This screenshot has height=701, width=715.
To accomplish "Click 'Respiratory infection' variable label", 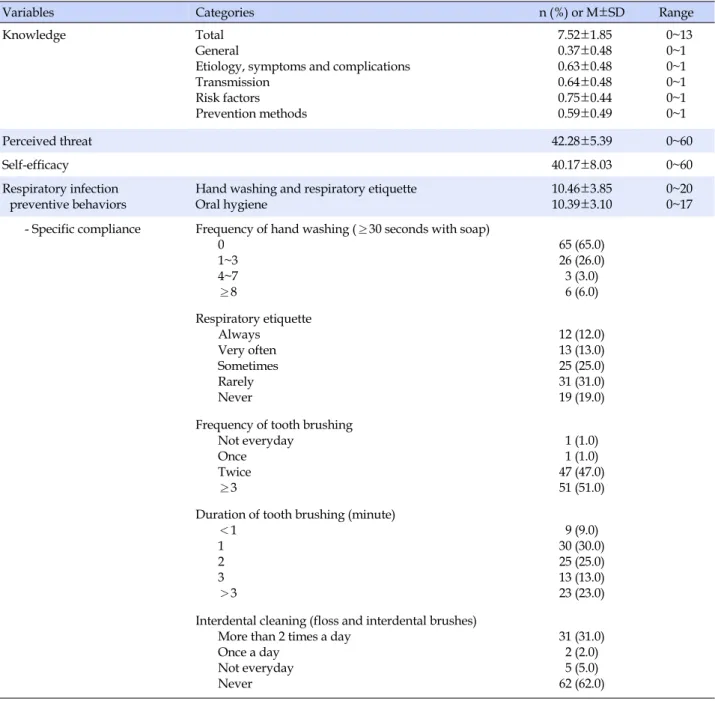I will 60,189.
